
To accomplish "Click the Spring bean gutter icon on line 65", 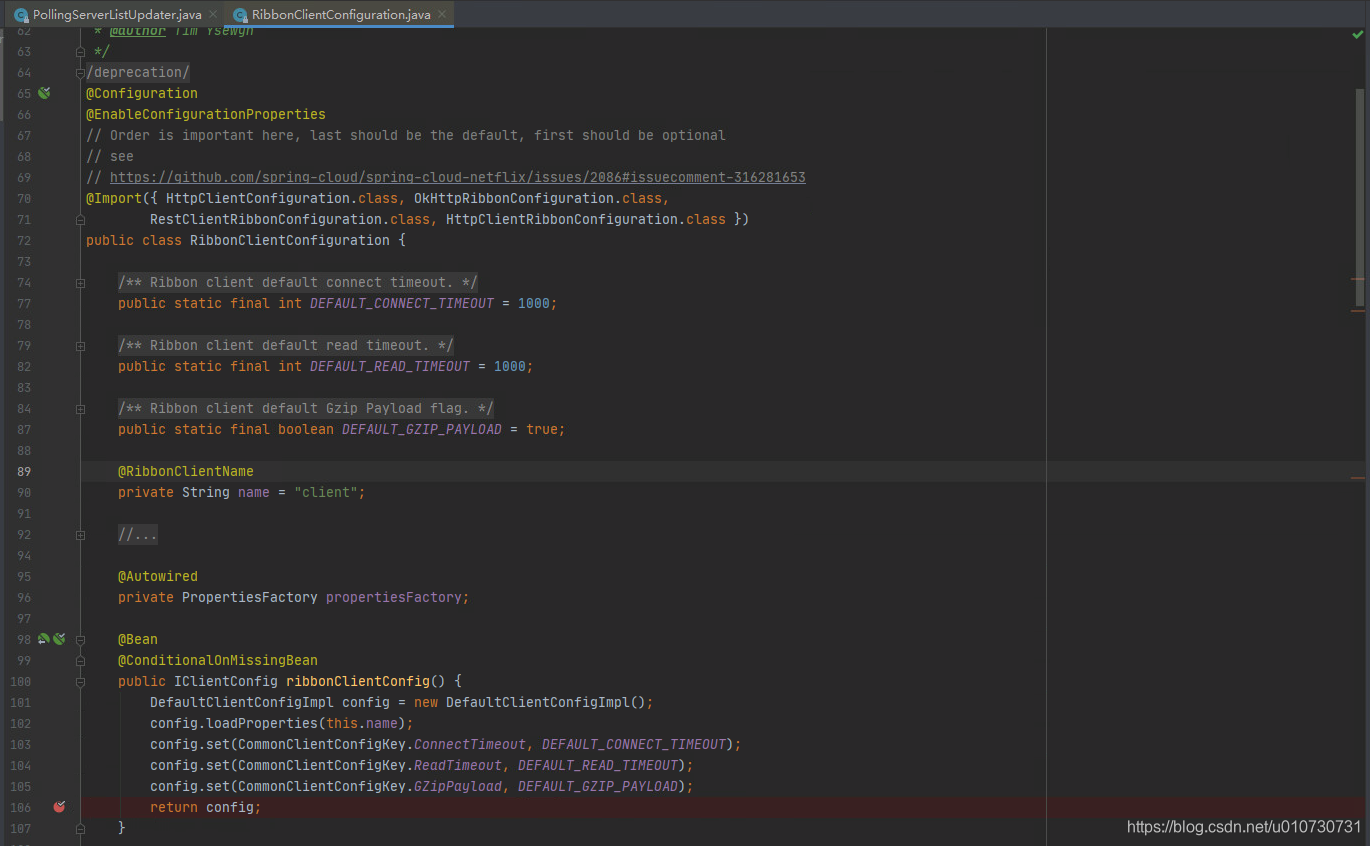I will 44,93.
